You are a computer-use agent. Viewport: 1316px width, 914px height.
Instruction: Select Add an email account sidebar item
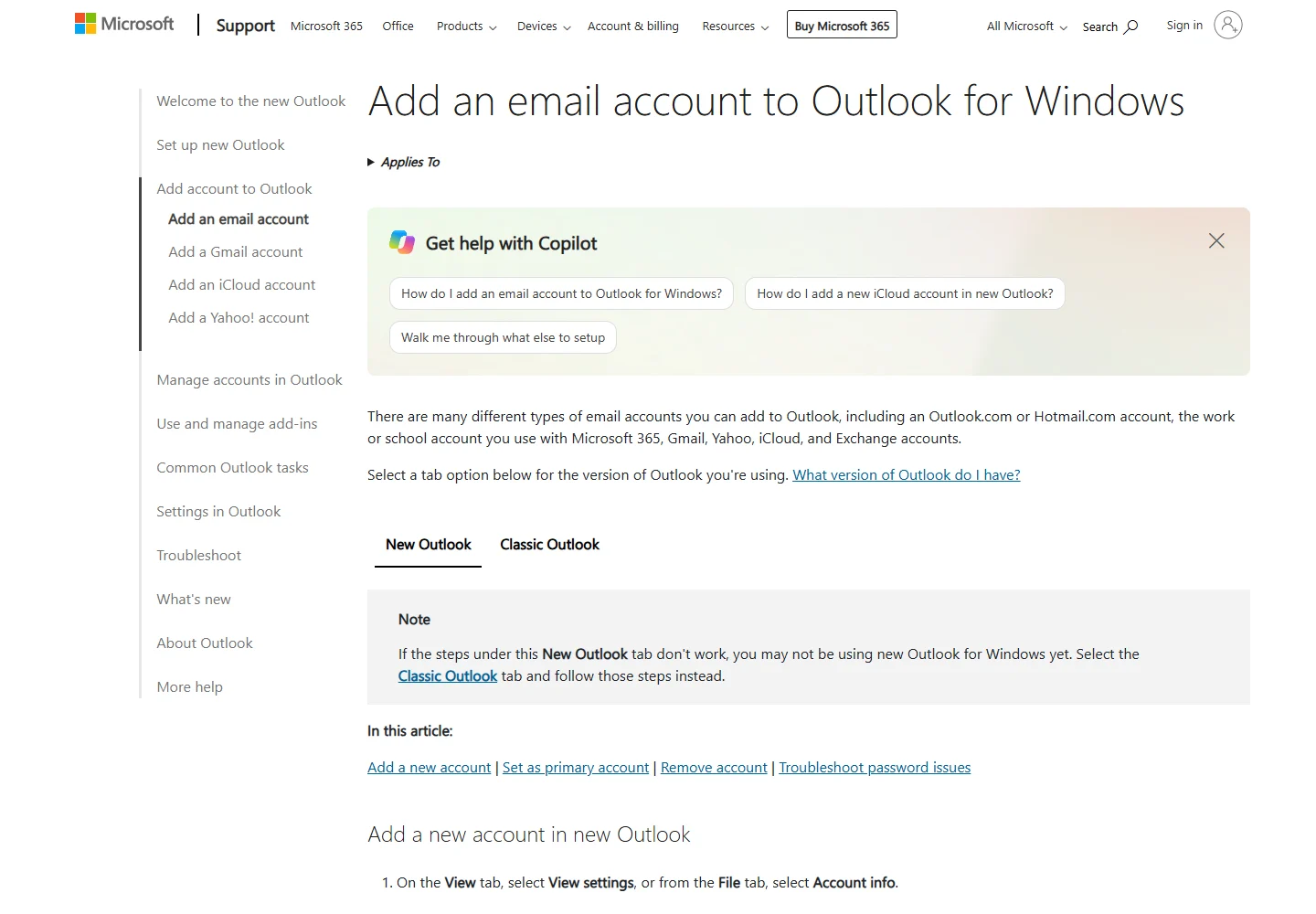tap(239, 219)
